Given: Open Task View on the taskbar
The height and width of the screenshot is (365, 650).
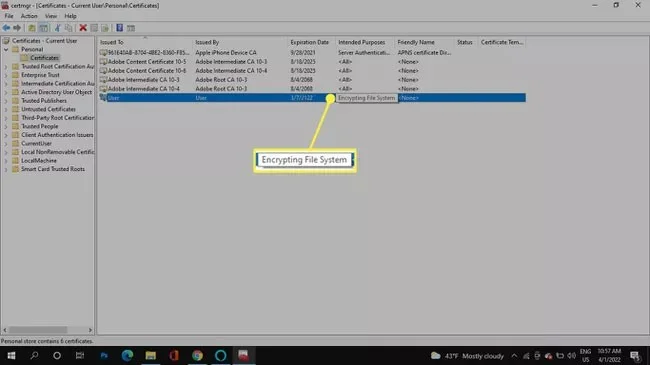Looking at the screenshot, I should (80, 356).
